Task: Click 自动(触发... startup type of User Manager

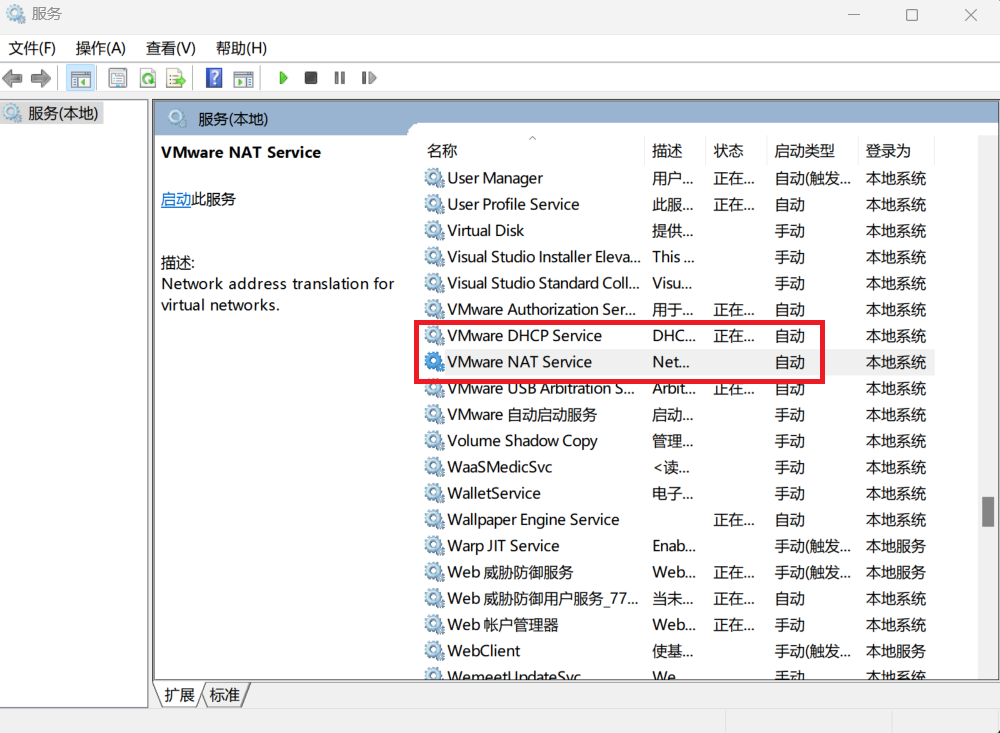Action: 812,178
